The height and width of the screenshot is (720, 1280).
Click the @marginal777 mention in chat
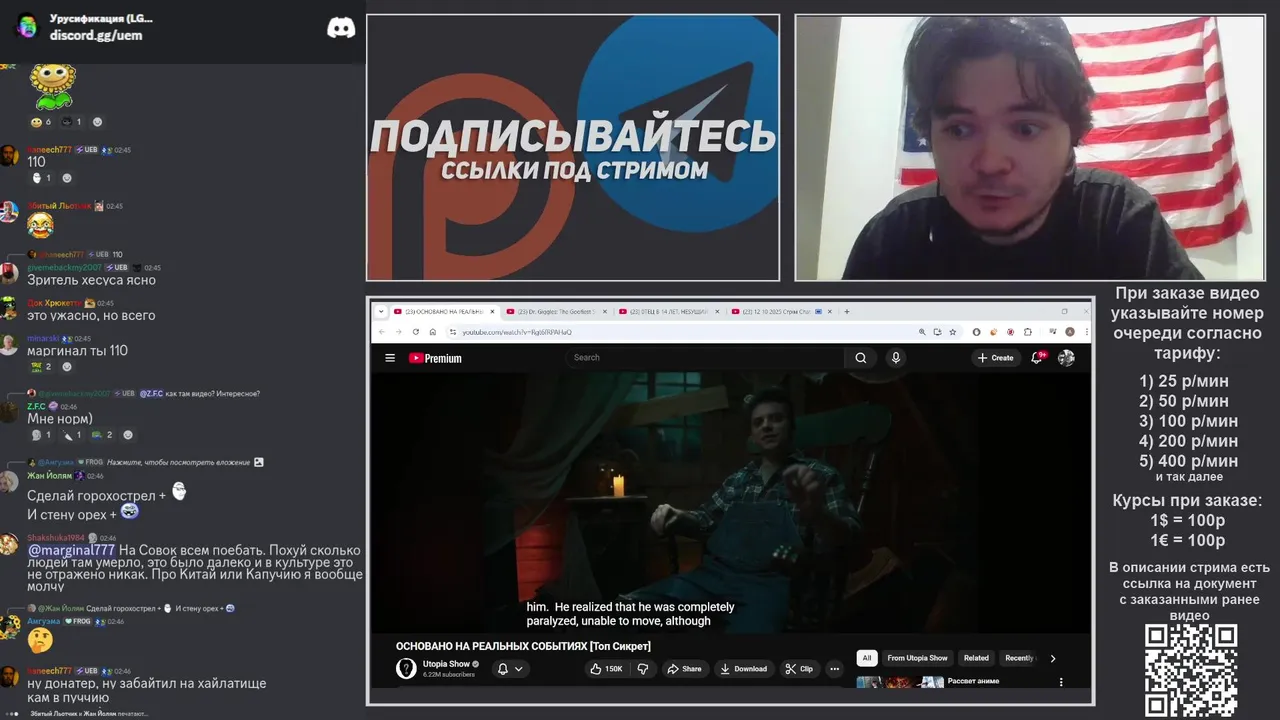pos(71,550)
